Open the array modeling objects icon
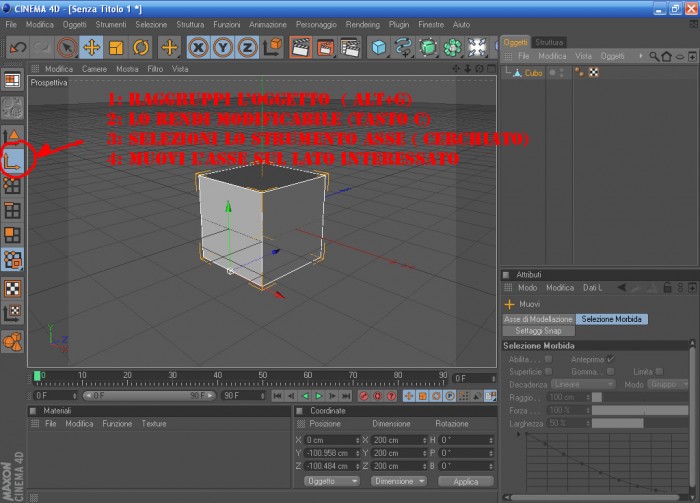Image resolution: width=700 pixels, height=503 pixels. (x=452, y=47)
